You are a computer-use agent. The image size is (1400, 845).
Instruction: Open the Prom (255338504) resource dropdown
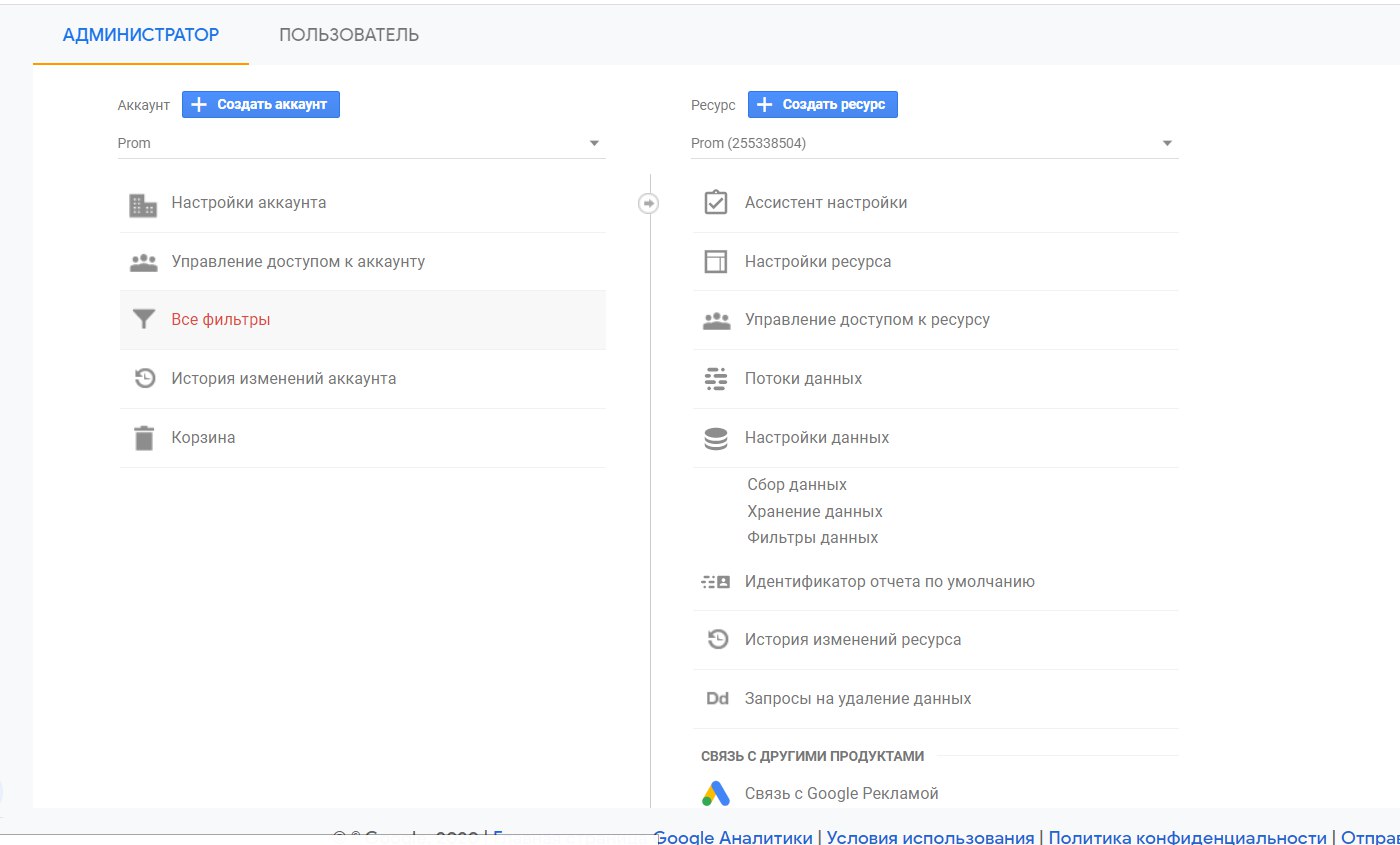point(935,143)
